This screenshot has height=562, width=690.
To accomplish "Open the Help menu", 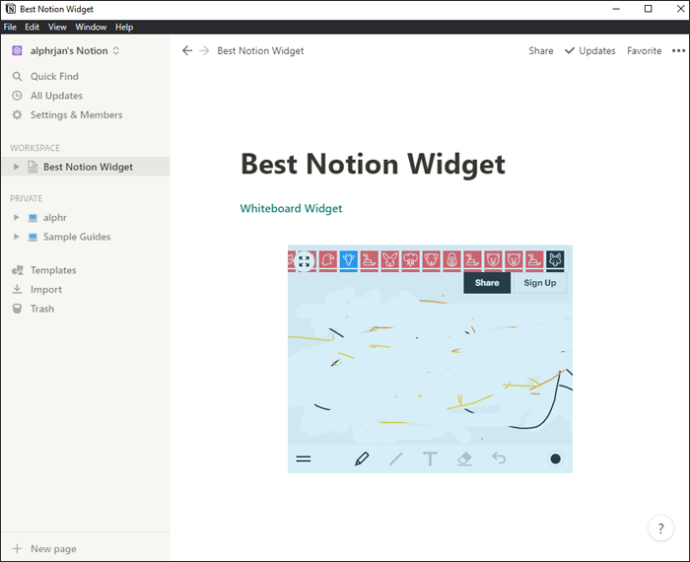I will click(x=124, y=27).
